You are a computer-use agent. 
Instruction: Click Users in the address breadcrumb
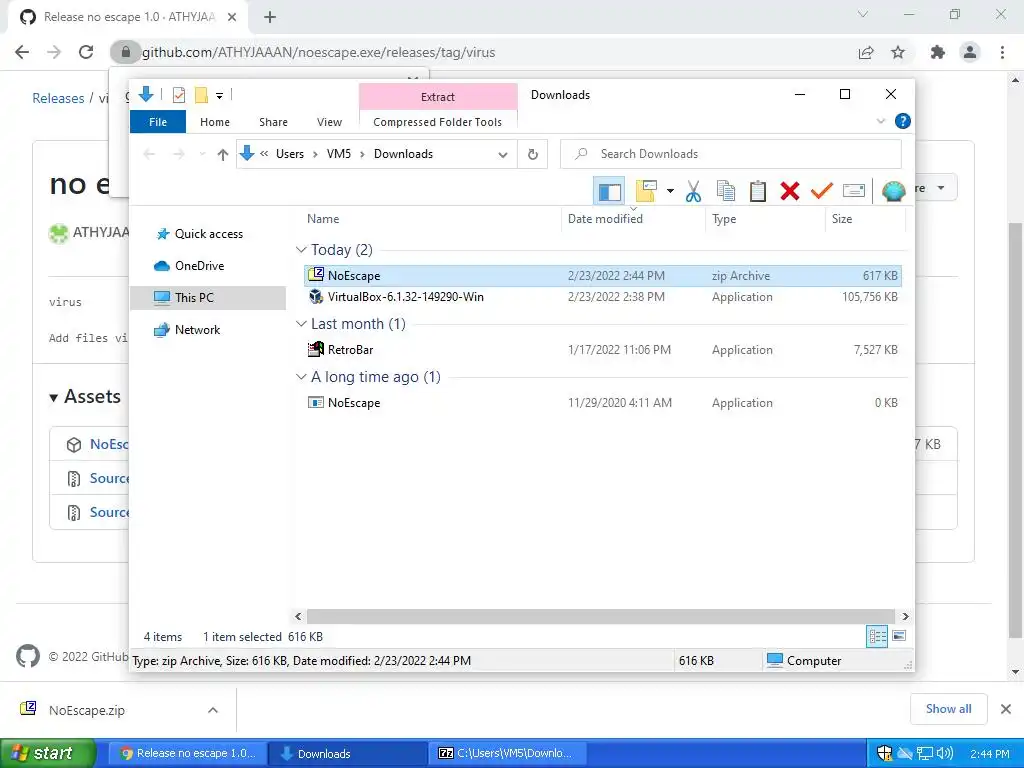[x=290, y=154]
